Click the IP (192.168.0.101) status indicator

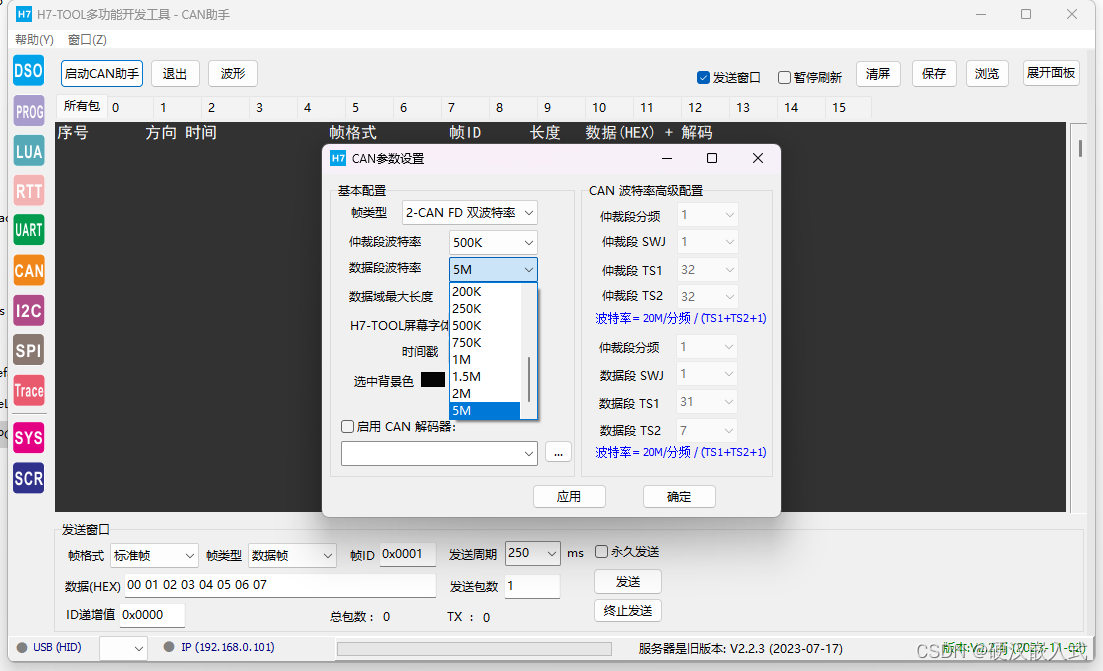219,647
